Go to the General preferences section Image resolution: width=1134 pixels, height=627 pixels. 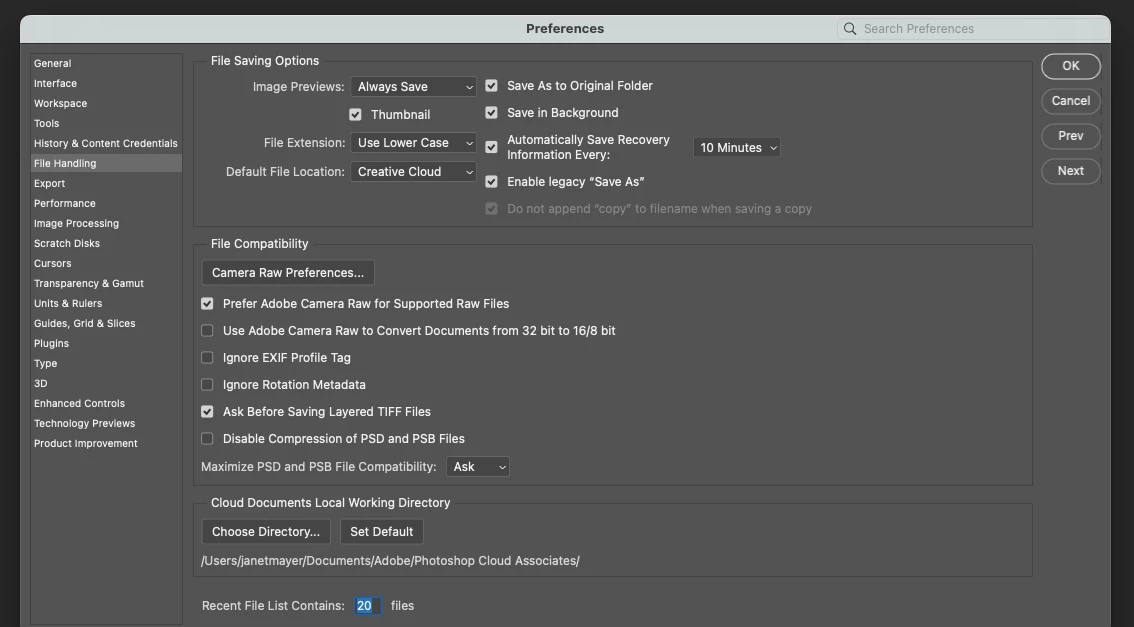tap(53, 63)
